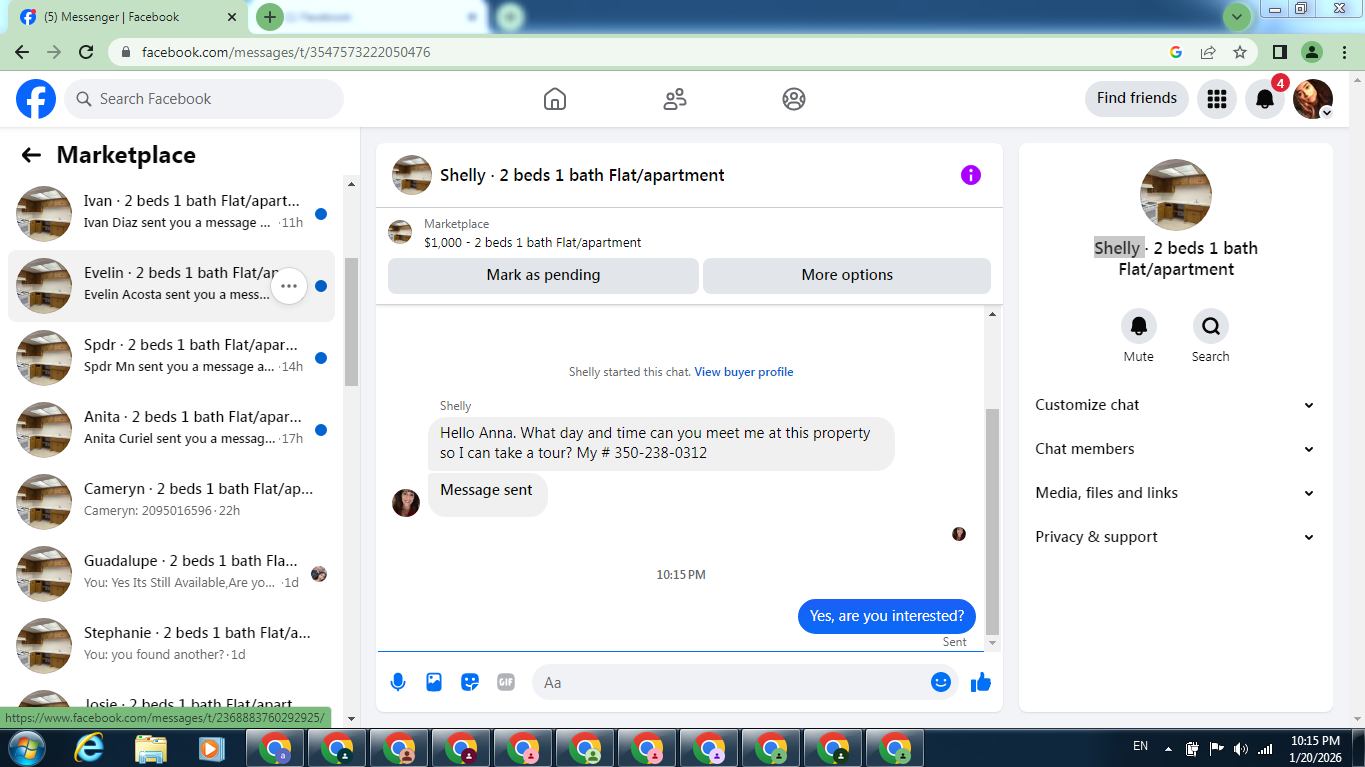The height and width of the screenshot is (767, 1365).
Task: Expand Media, files and links section
Action: (1175, 493)
